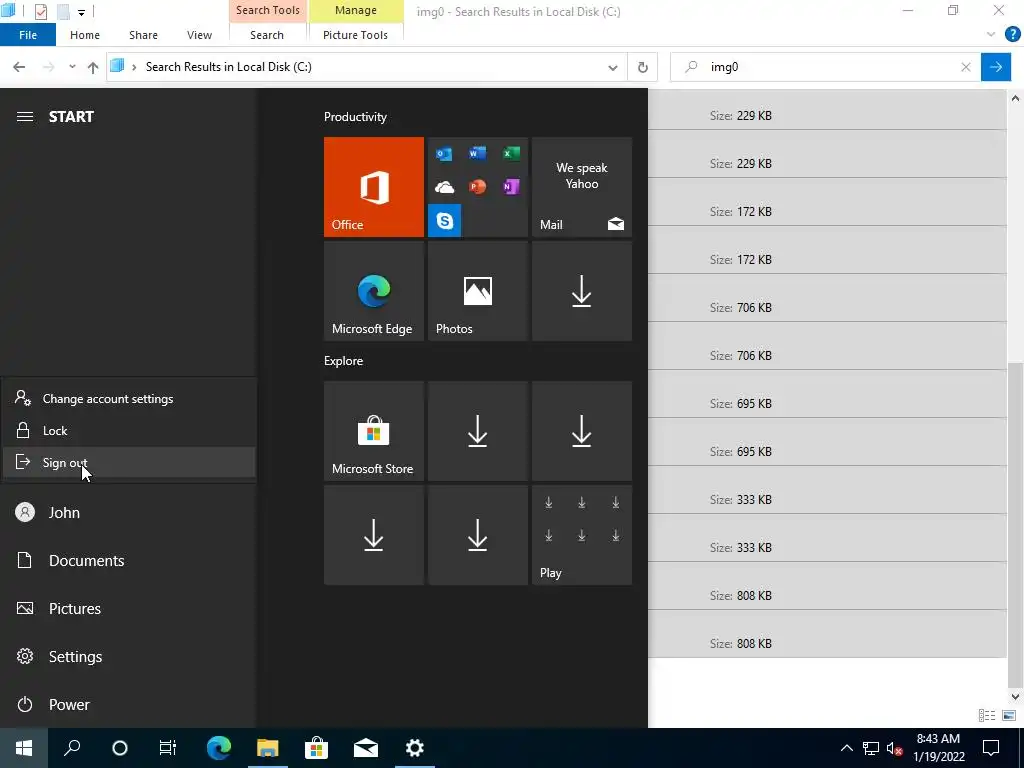Open the Search ribbon tab
Viewport: 1024px width, 768px height.
[267, 35]
